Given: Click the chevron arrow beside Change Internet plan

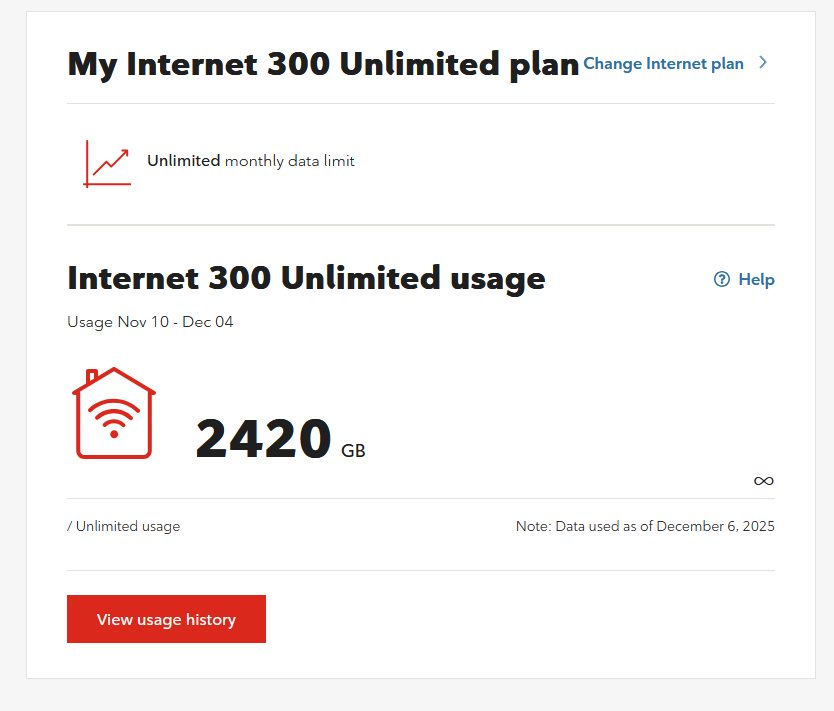Looking at the screenshot, I should [763, 63].
